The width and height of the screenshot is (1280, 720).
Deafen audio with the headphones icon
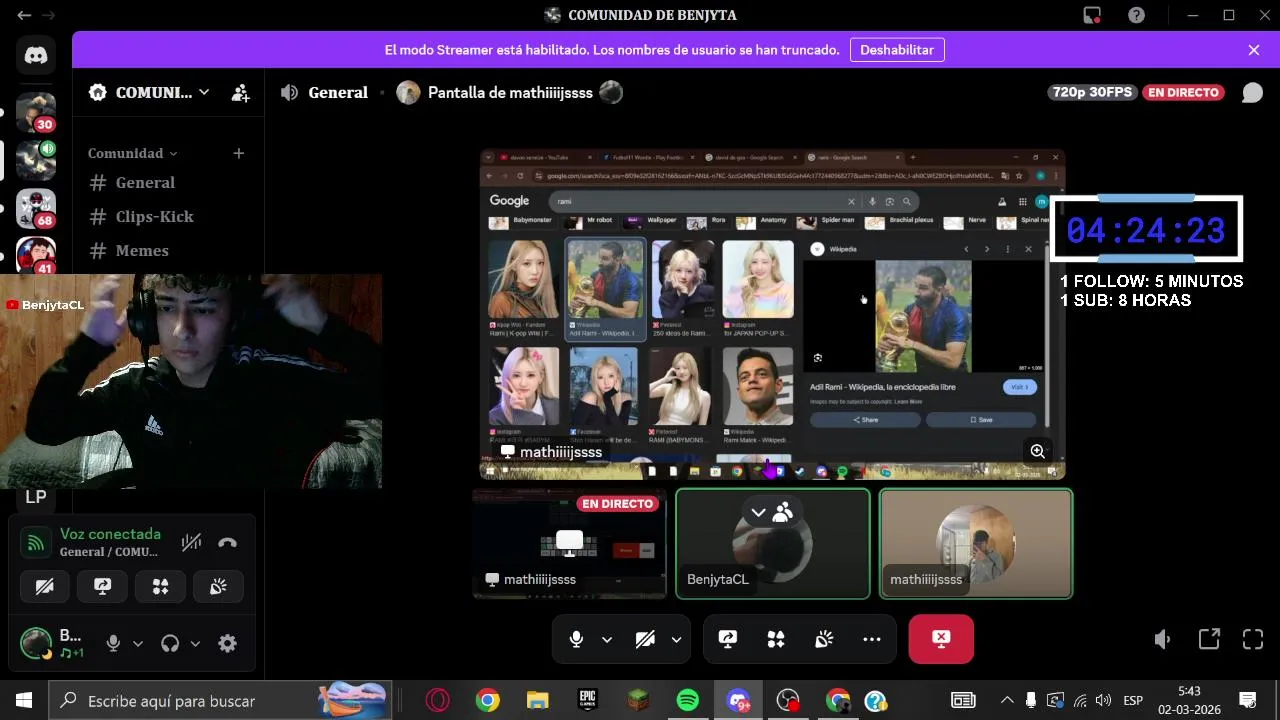[x=170, y=644]
